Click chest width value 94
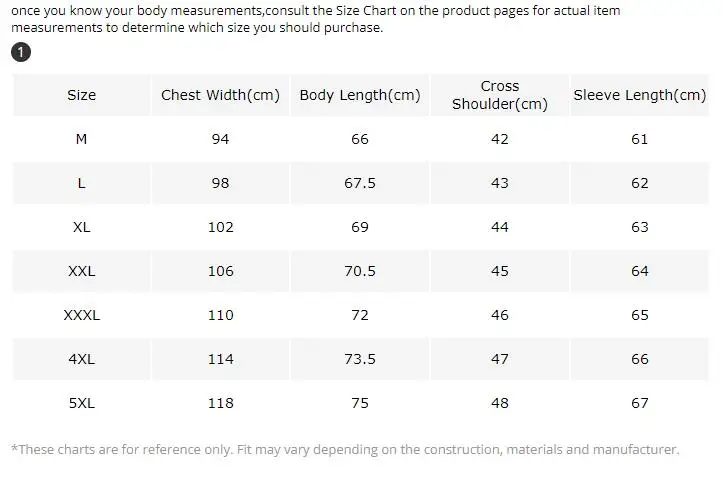 (x=221, y=139)
